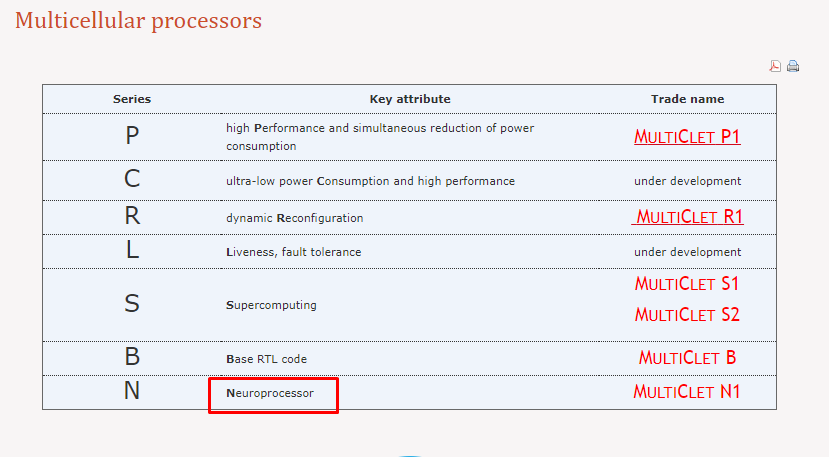Open the MultiClet P1 link

pyautogui.click(x=687, y=137)
